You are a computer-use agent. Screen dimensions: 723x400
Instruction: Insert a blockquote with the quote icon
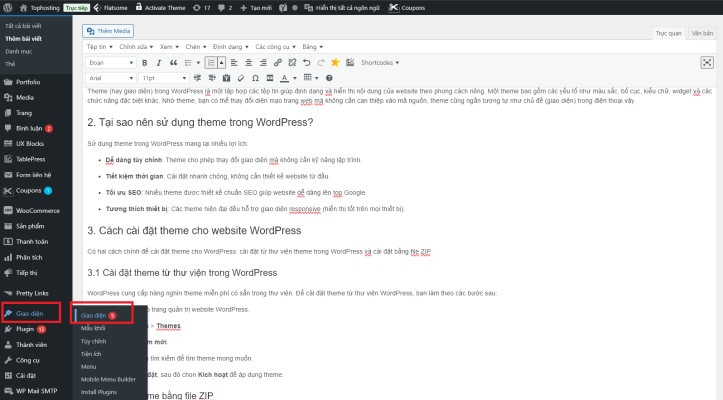click(173, 62)
